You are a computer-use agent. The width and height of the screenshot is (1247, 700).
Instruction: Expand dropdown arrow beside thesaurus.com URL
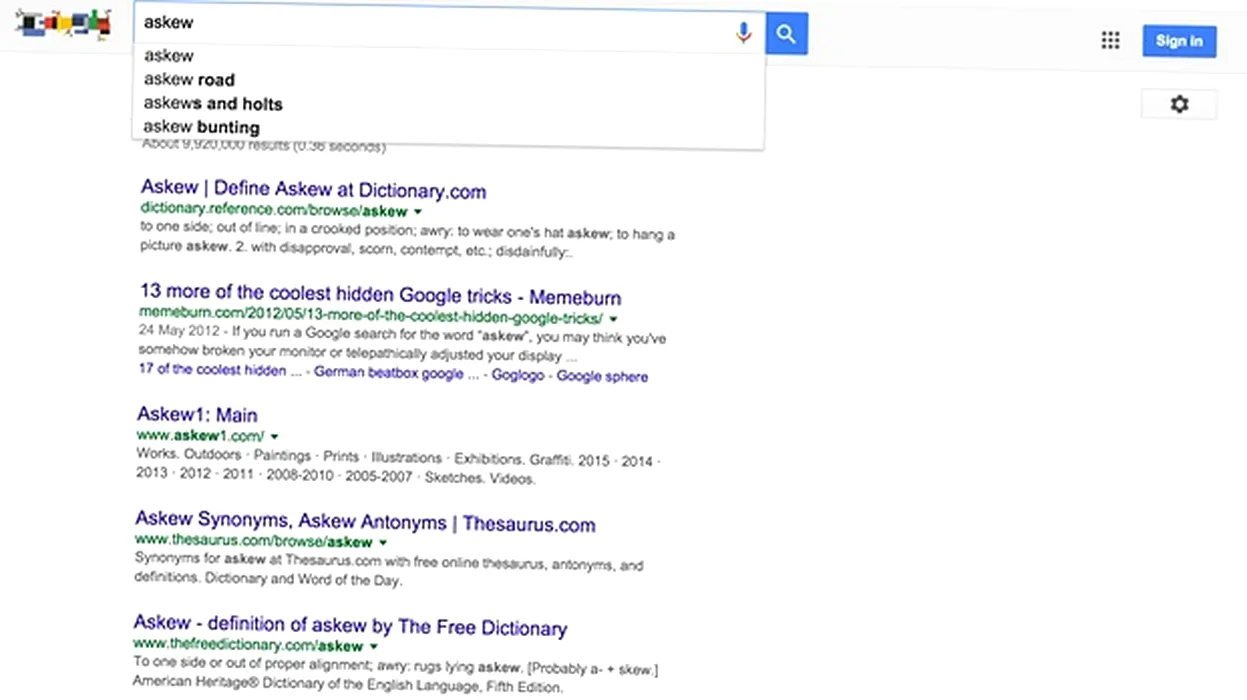point(383,543)
